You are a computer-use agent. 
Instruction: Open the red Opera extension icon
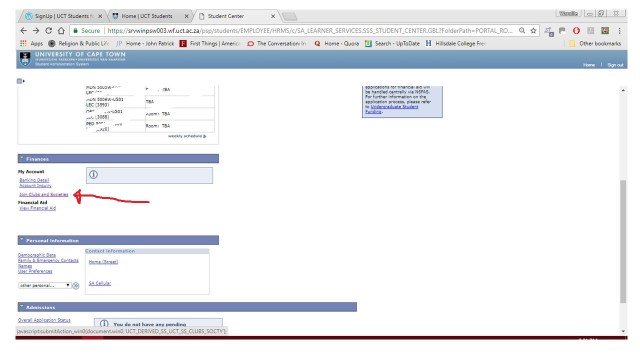click(x=576, y=31)
